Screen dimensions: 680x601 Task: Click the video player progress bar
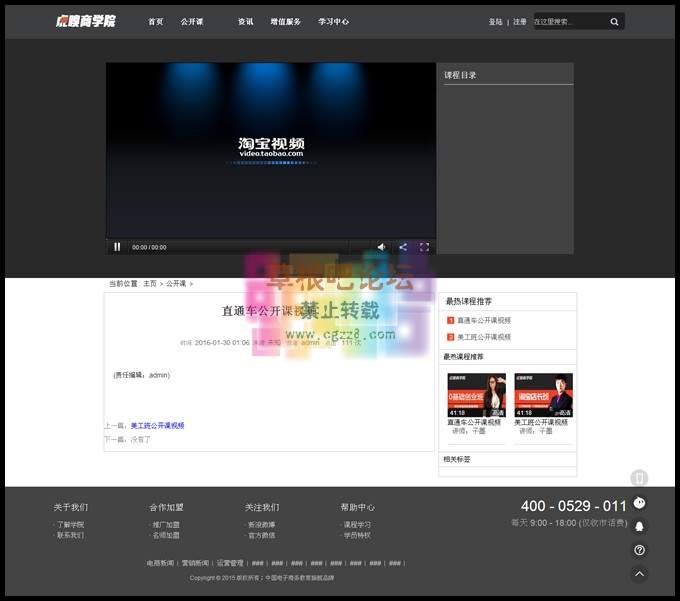(x=271, y=240)
